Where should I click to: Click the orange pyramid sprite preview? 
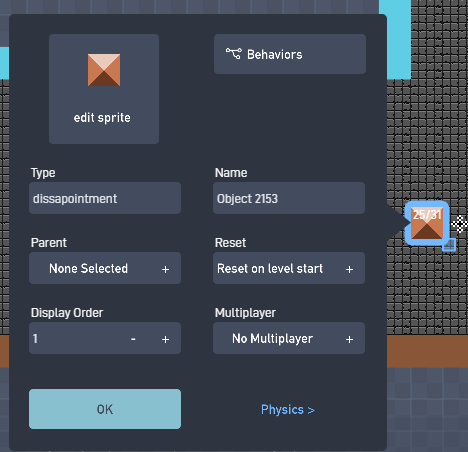point(104,70)
